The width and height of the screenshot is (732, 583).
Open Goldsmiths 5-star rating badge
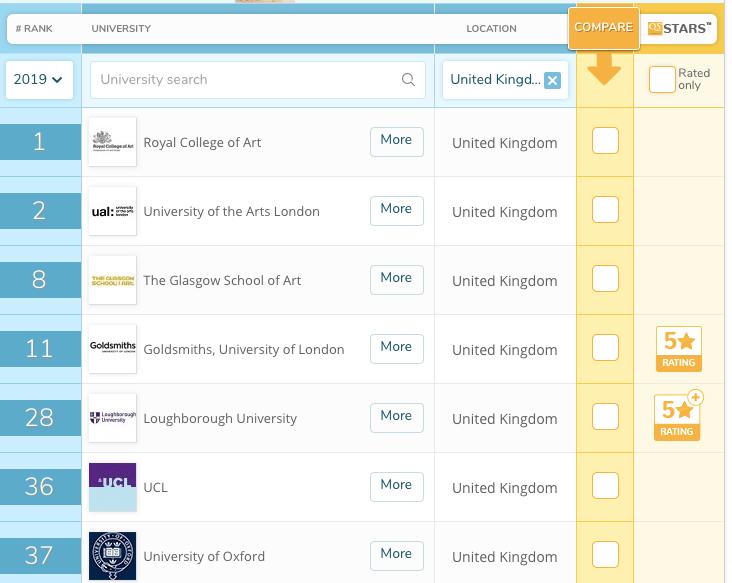pyautogui.click(x=678, y=348)
